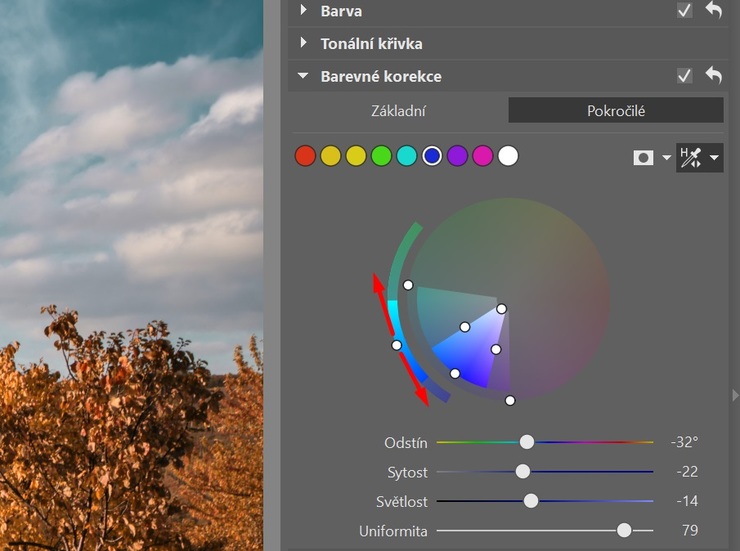Expand the Tonální křivka section
740x551 pixels.
click(303, 43)
